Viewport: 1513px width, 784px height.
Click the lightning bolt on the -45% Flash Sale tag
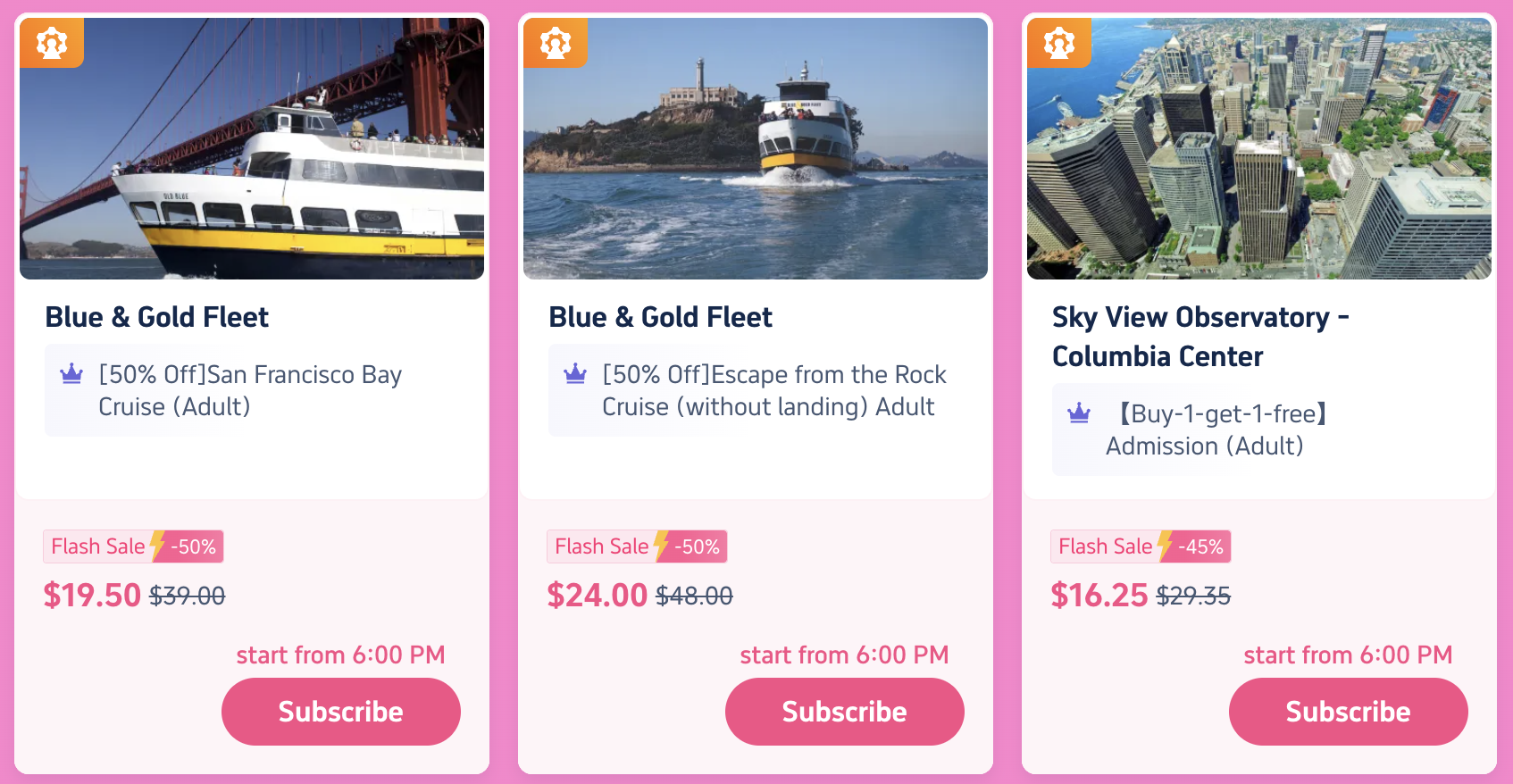point(1165,546)
